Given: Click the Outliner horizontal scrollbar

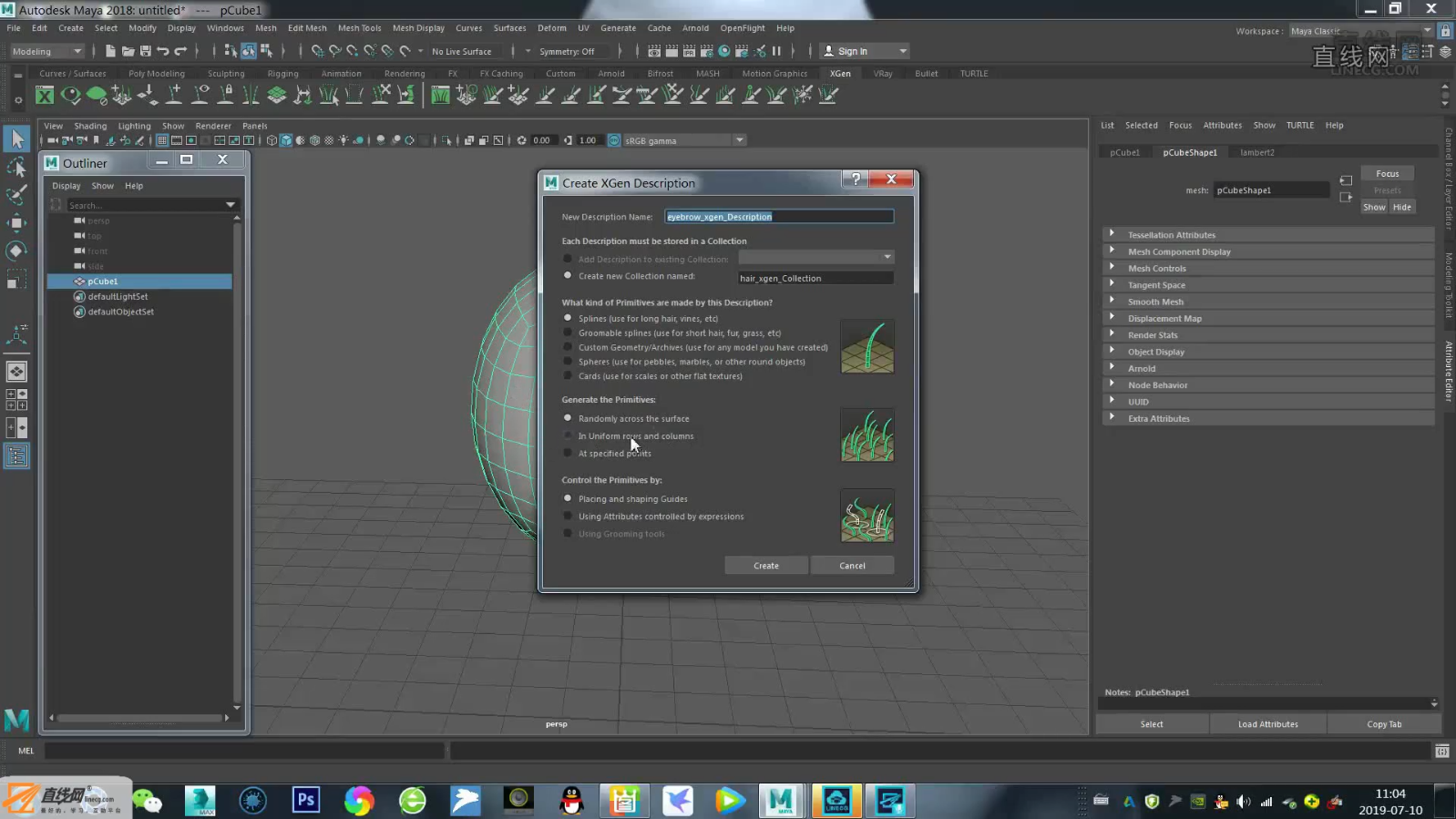Looking at the screenshot, I should pos(138,718).
